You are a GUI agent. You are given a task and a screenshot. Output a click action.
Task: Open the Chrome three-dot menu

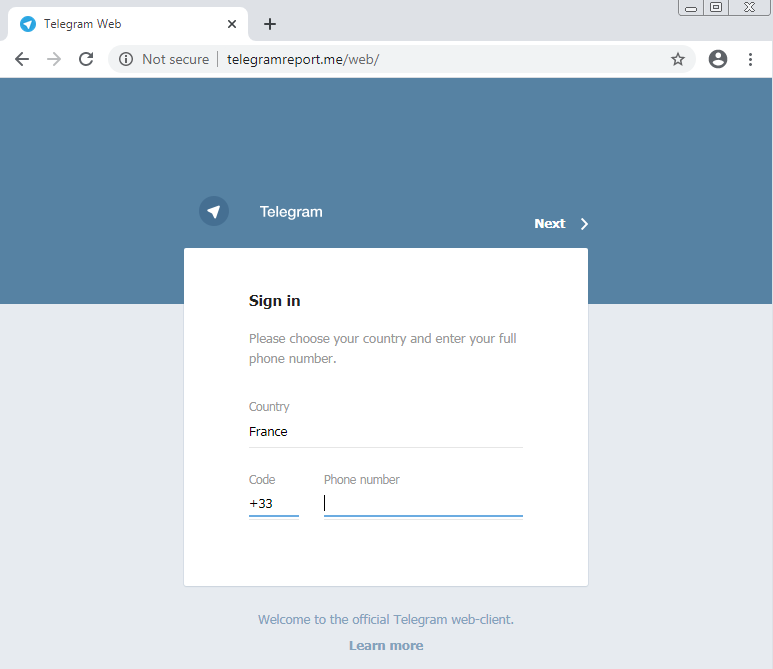point(750,59)
